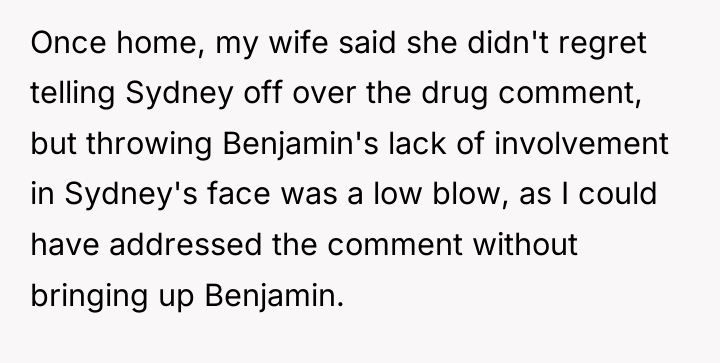Click the word "regret" in the paragraph
The image size is (720, 363).
pyautogui.click(x=602, y=45)
